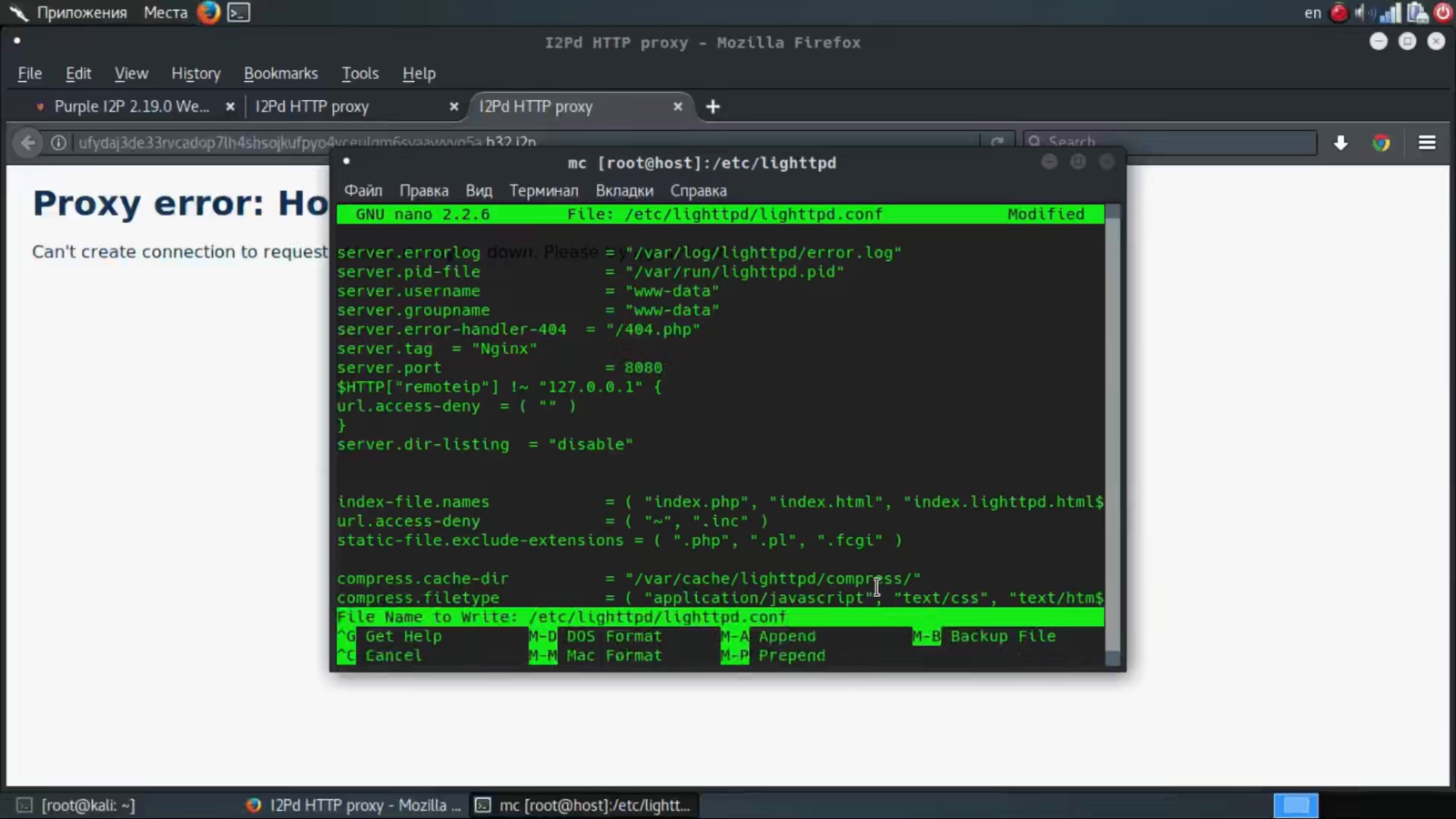The height and width of the screenshot is (819, 1456).
Task: Click the red power button icon
Action: click(1442, 13)
